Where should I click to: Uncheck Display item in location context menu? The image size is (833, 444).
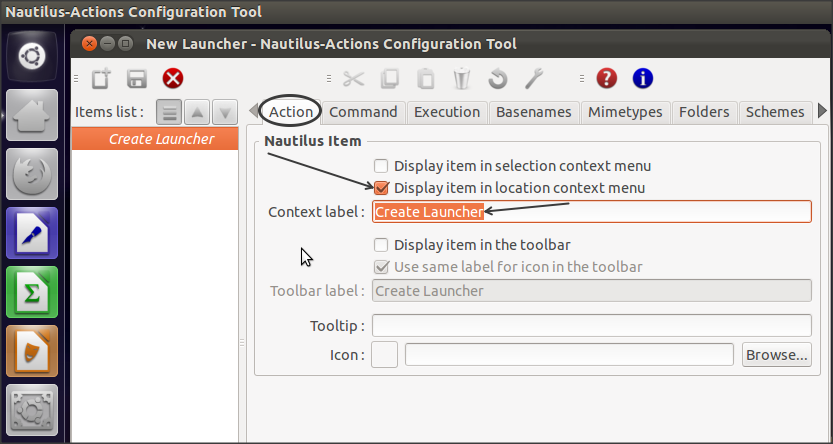click(381, 188)
